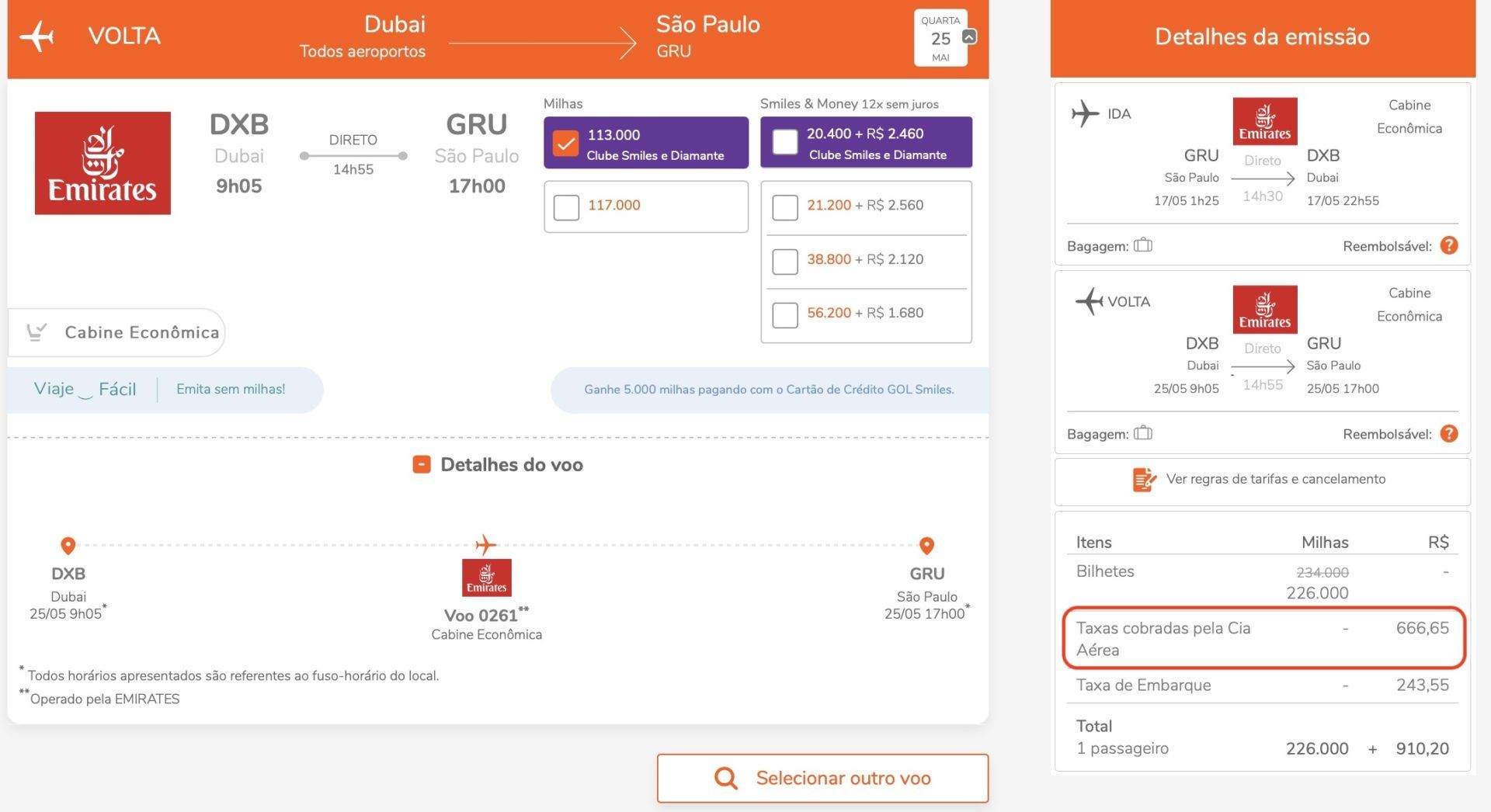Click the VOLTA airplane icon in header
1491x812 pixels.
coord(37,36)
